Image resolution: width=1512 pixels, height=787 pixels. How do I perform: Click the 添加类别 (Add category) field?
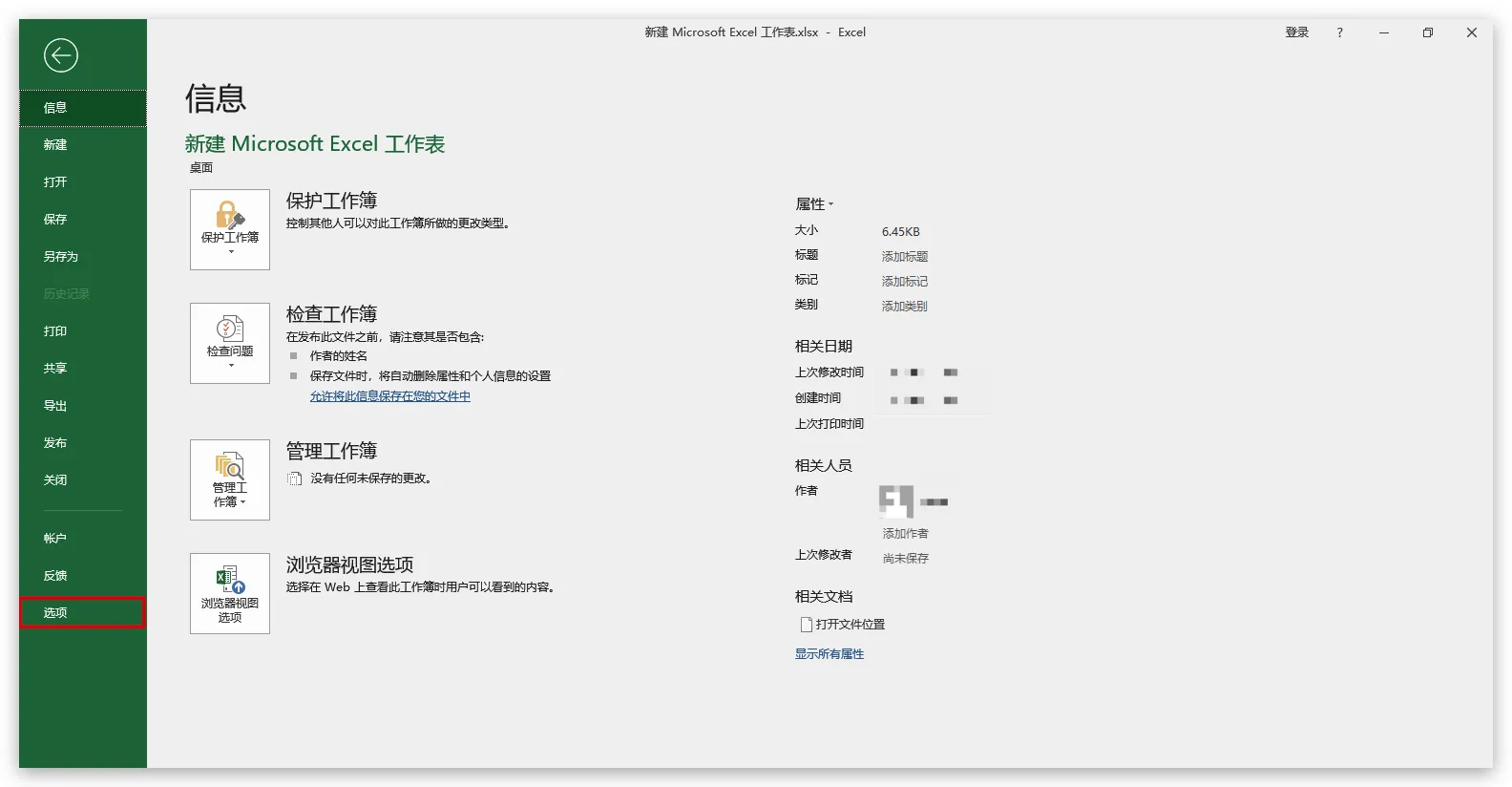tap(904, 307)
